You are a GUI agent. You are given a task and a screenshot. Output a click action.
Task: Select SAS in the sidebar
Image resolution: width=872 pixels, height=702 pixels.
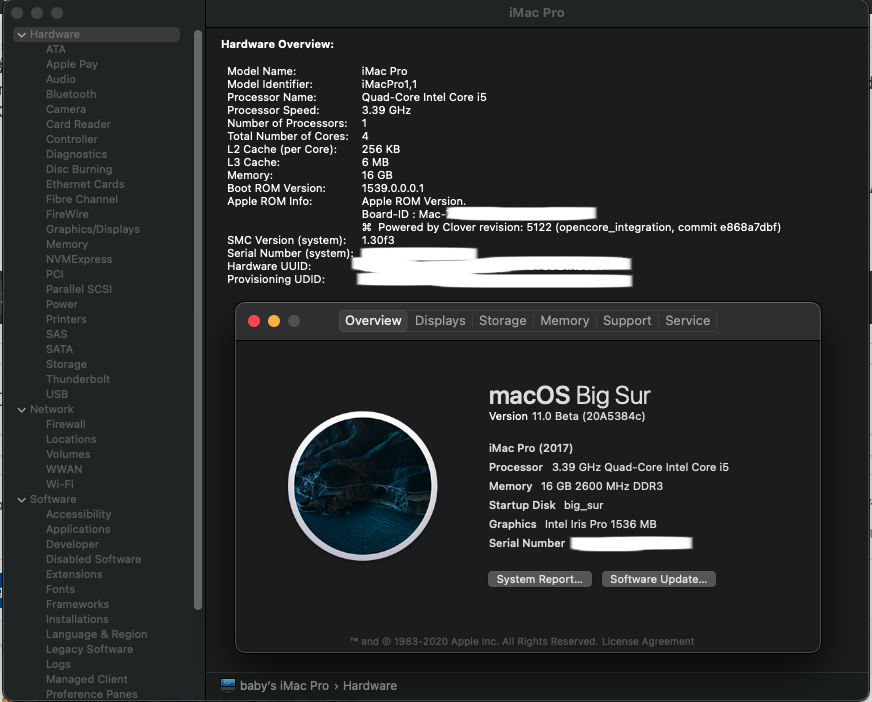[x=57, y=334]
